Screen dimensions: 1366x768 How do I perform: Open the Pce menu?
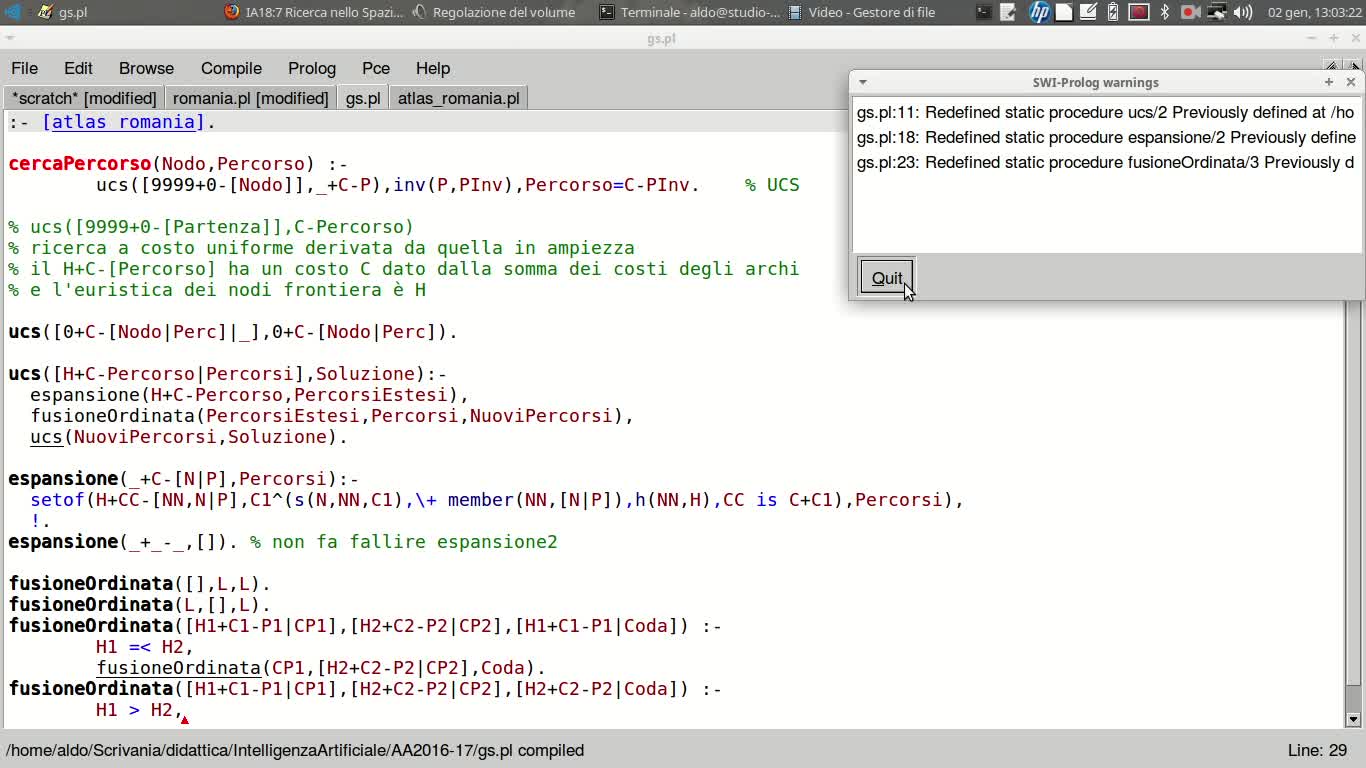click(376, 68)
